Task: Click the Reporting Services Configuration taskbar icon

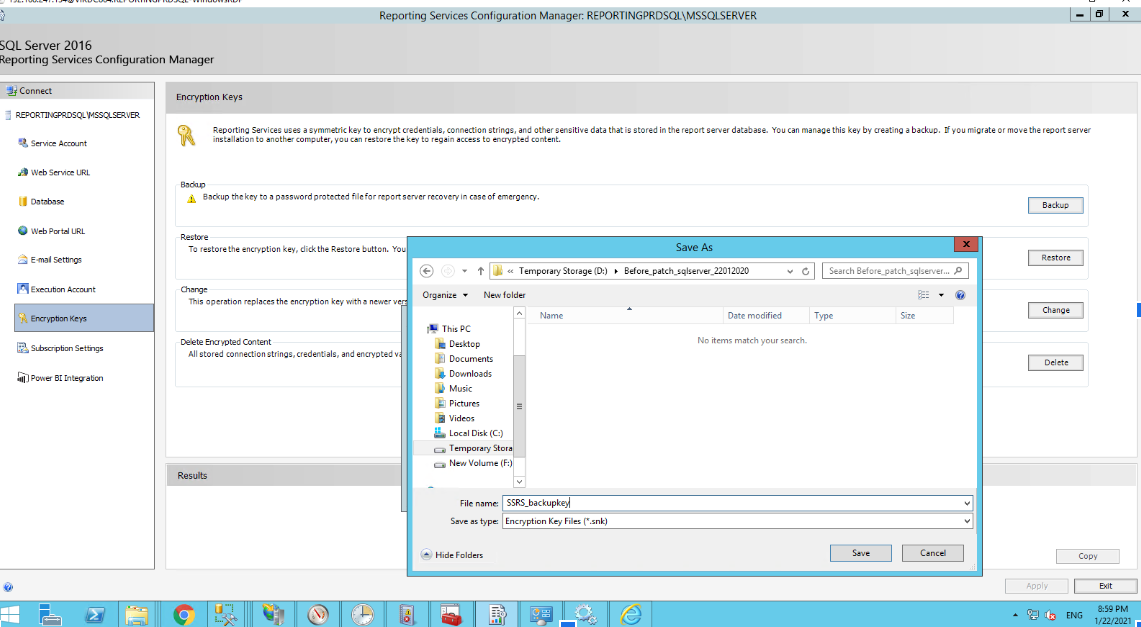Action: [497, 615]
